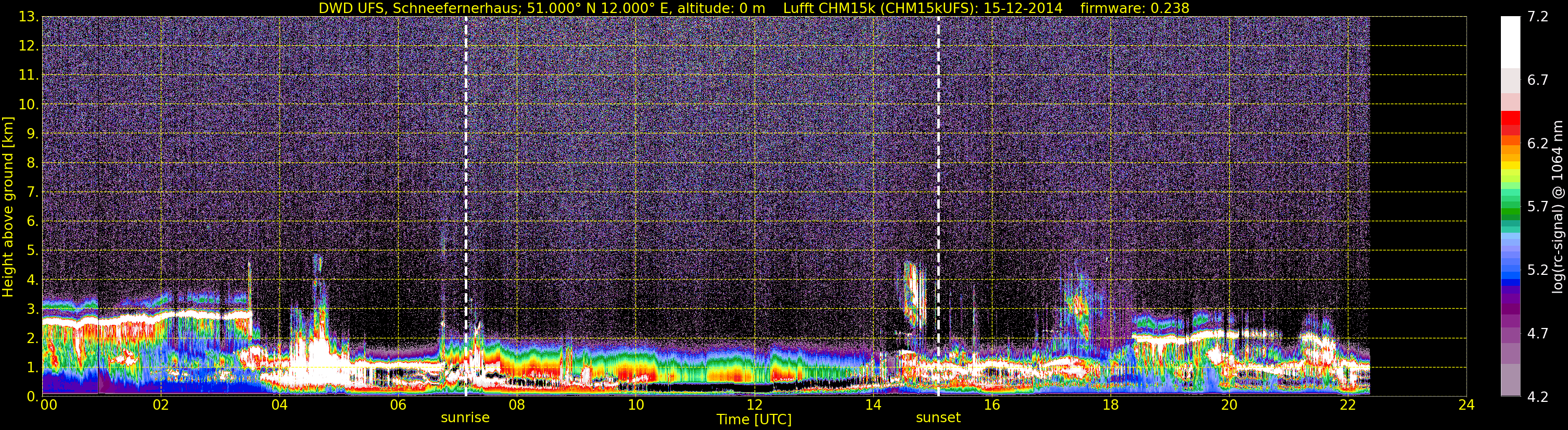
Task: Click the "log(rc-signal) @ 1064 nm" colorbar label
Action: tap(1557, 207)
